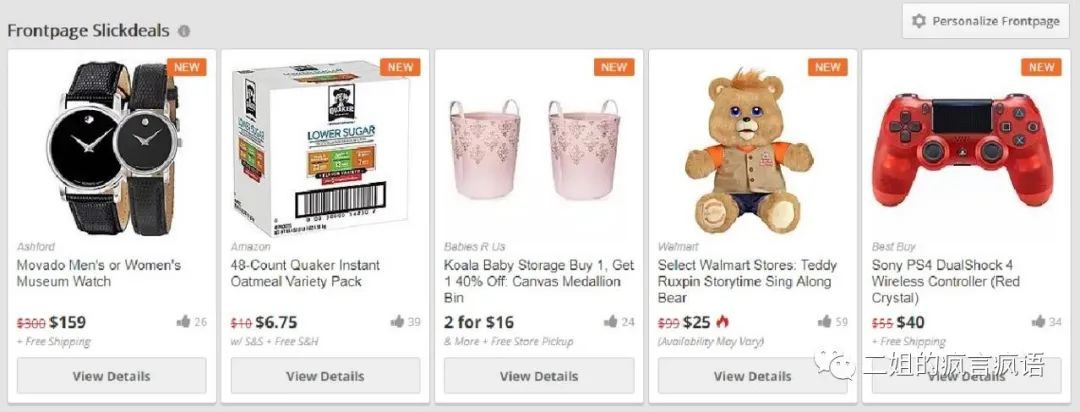
Task: Click the info icon beside Frontpage Slickdeals
Action: (184, 31)
